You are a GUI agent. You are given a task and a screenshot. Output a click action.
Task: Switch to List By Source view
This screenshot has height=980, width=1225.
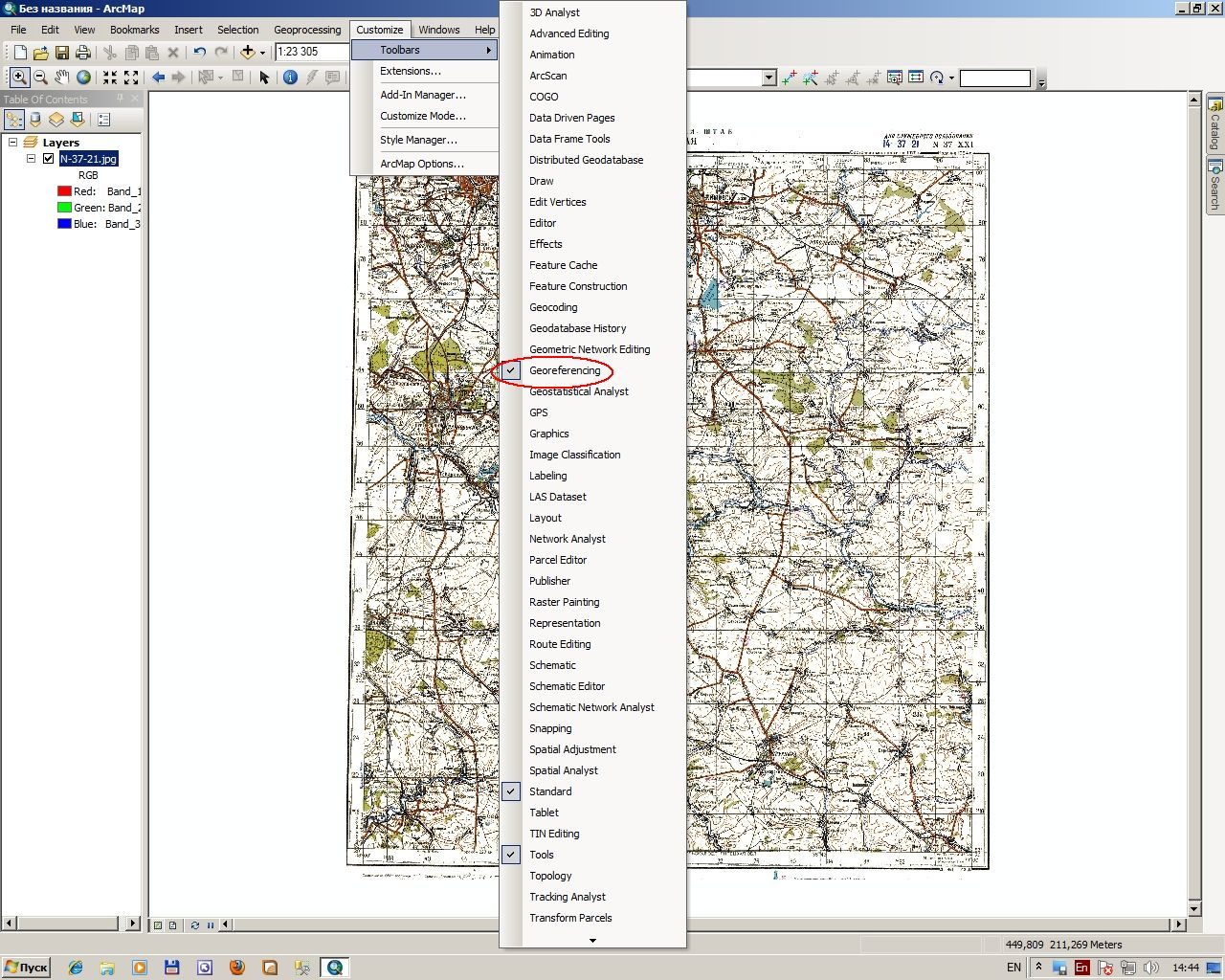coord(35,120)
